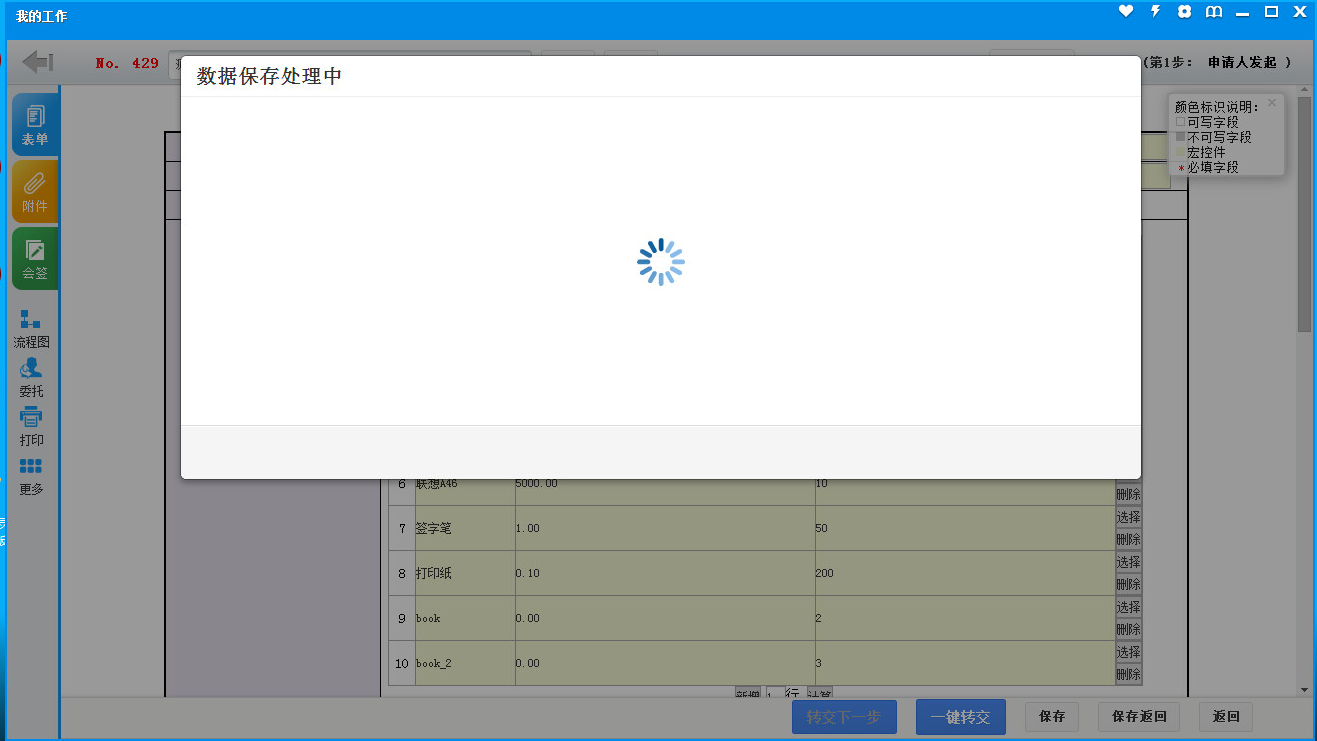The image size is (1317, 741).
Task: Click the lightning bolt icon in title bar
Action: pos(1155,12)
